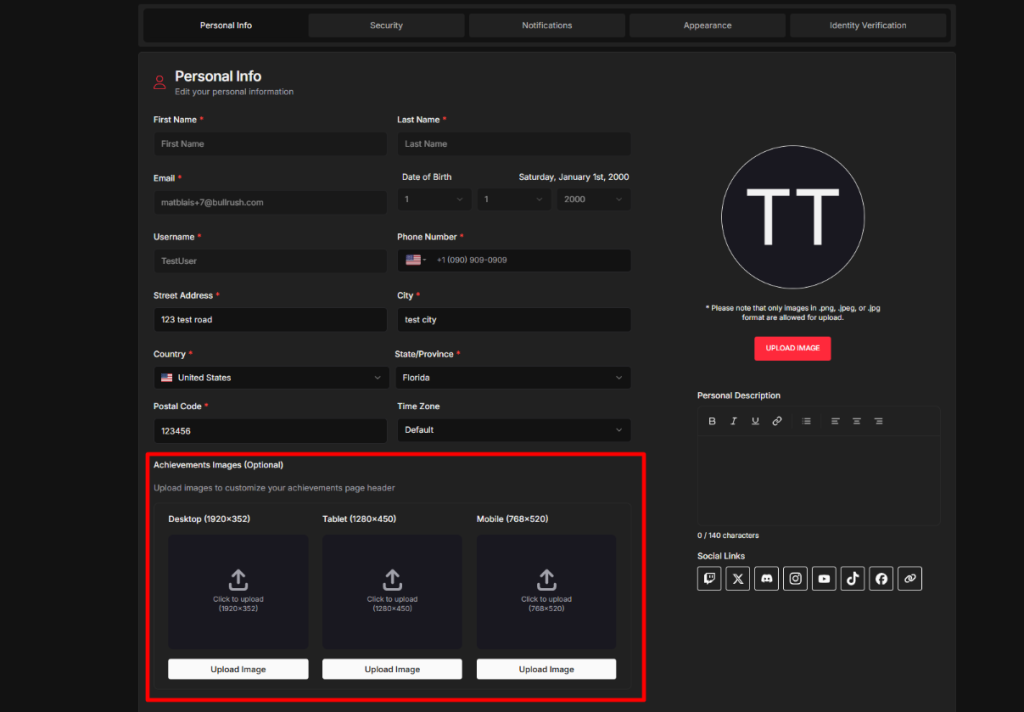
Task: Click the 0 / 140 characters counter
Action: (x=728, y=536)
